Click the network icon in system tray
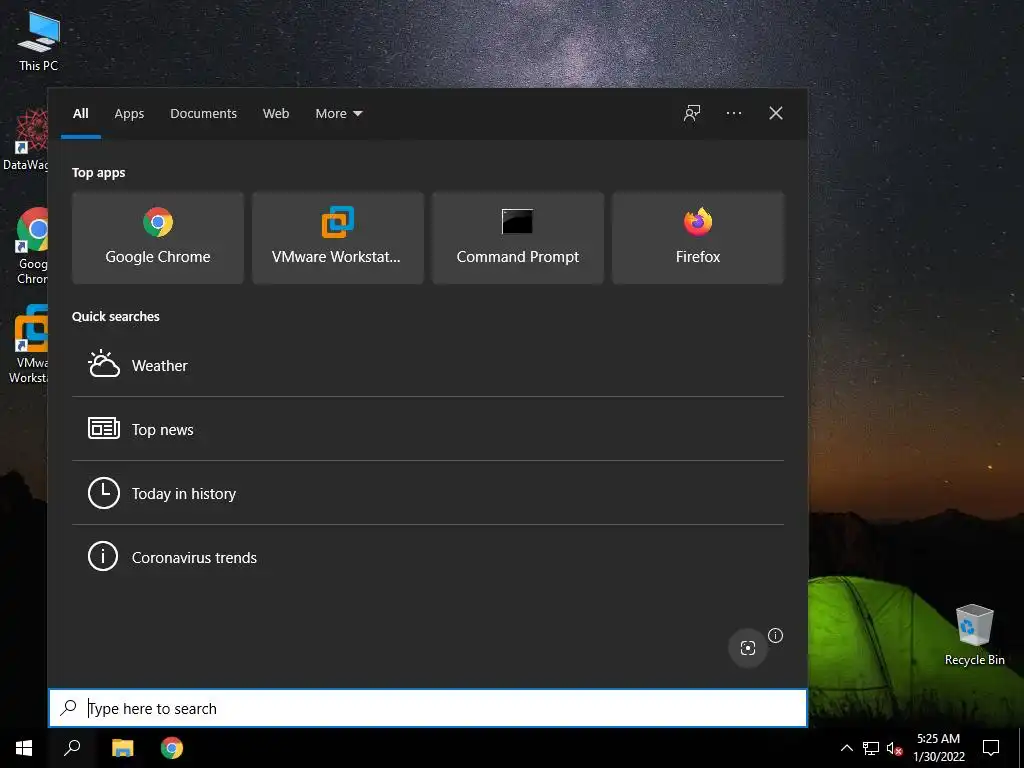The width and height of the screenshot is (1024, 768). [871, 748]
